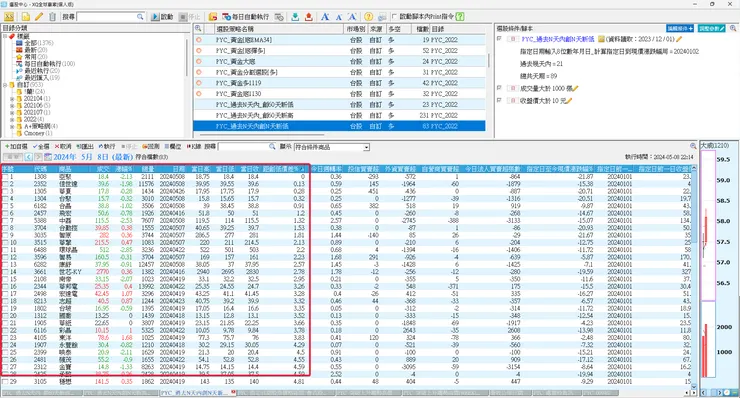Click the new strategy document icon
This screenshot has height=398, width=740.
point(25,17)
